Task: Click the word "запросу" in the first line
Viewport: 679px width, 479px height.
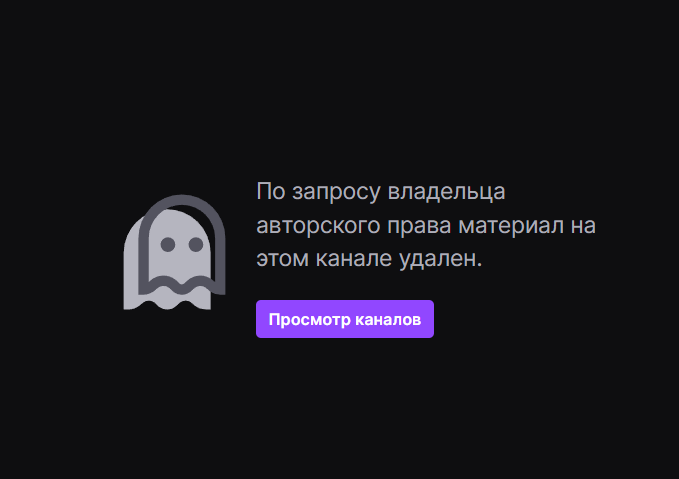Action: [336, 193]
